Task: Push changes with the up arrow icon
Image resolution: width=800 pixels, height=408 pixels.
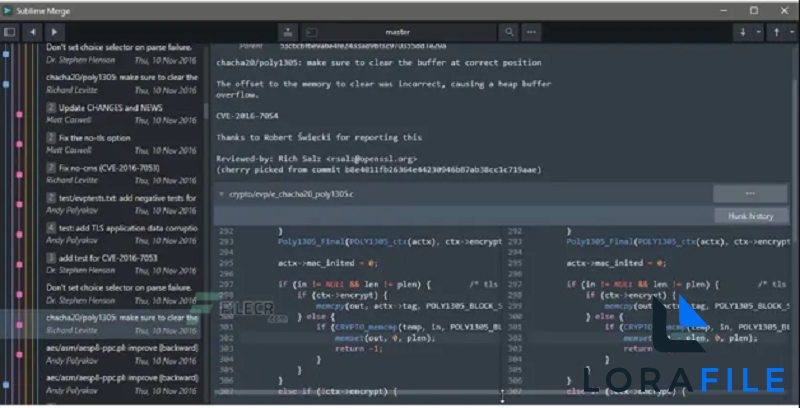Action: coord(777,32)
